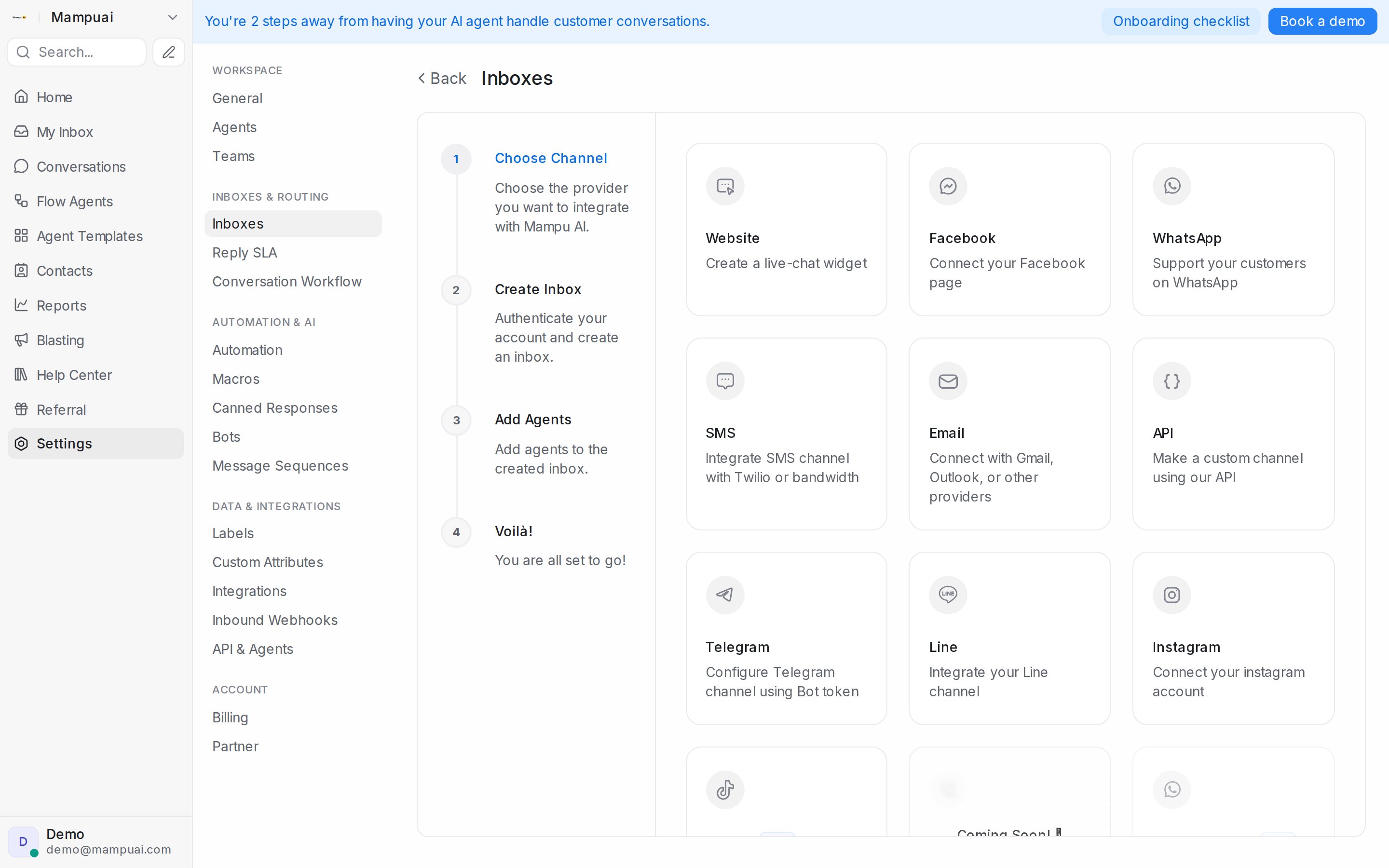Click the Create Inbox step title
The image size is (1389, 868).
tap(538, 289)
